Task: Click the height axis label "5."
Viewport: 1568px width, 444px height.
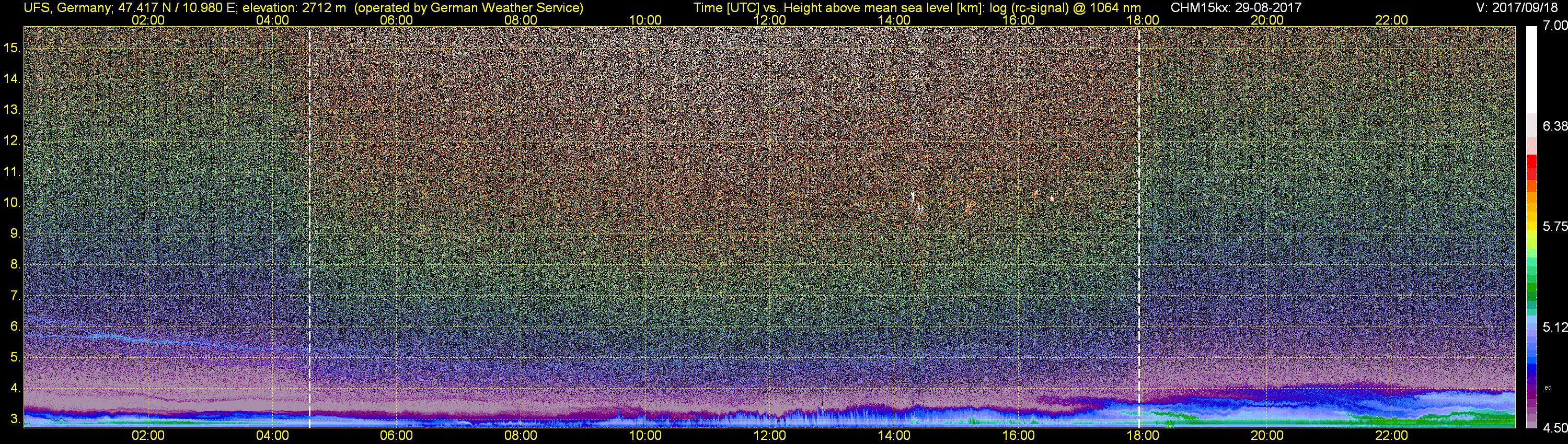Action: click(x=16, y=358)
